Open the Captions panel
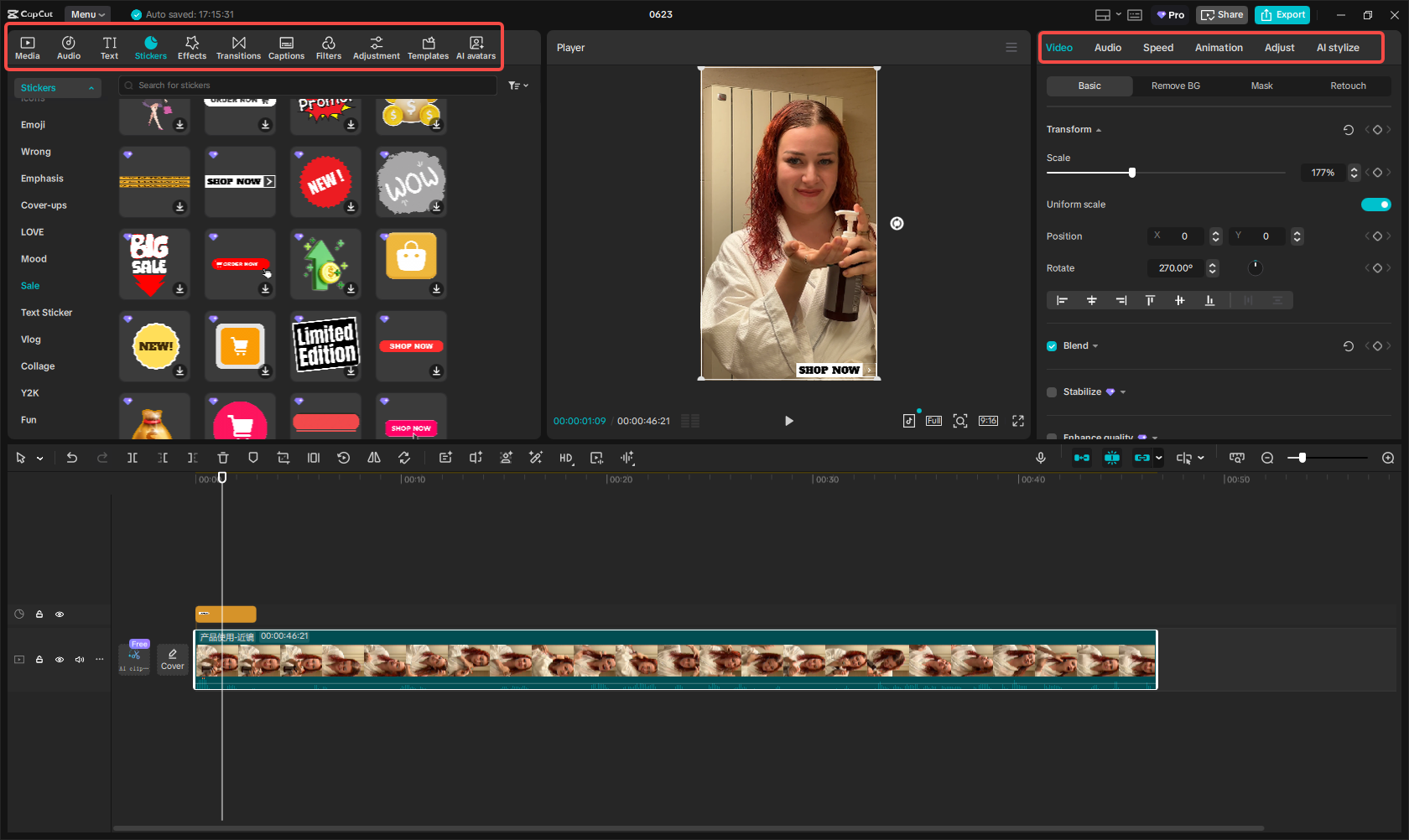 [286, 46]
